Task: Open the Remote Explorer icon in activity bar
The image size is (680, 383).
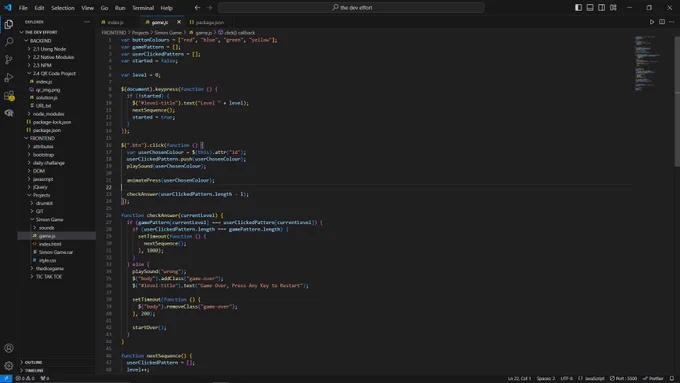Action: (x=9, y=113)
